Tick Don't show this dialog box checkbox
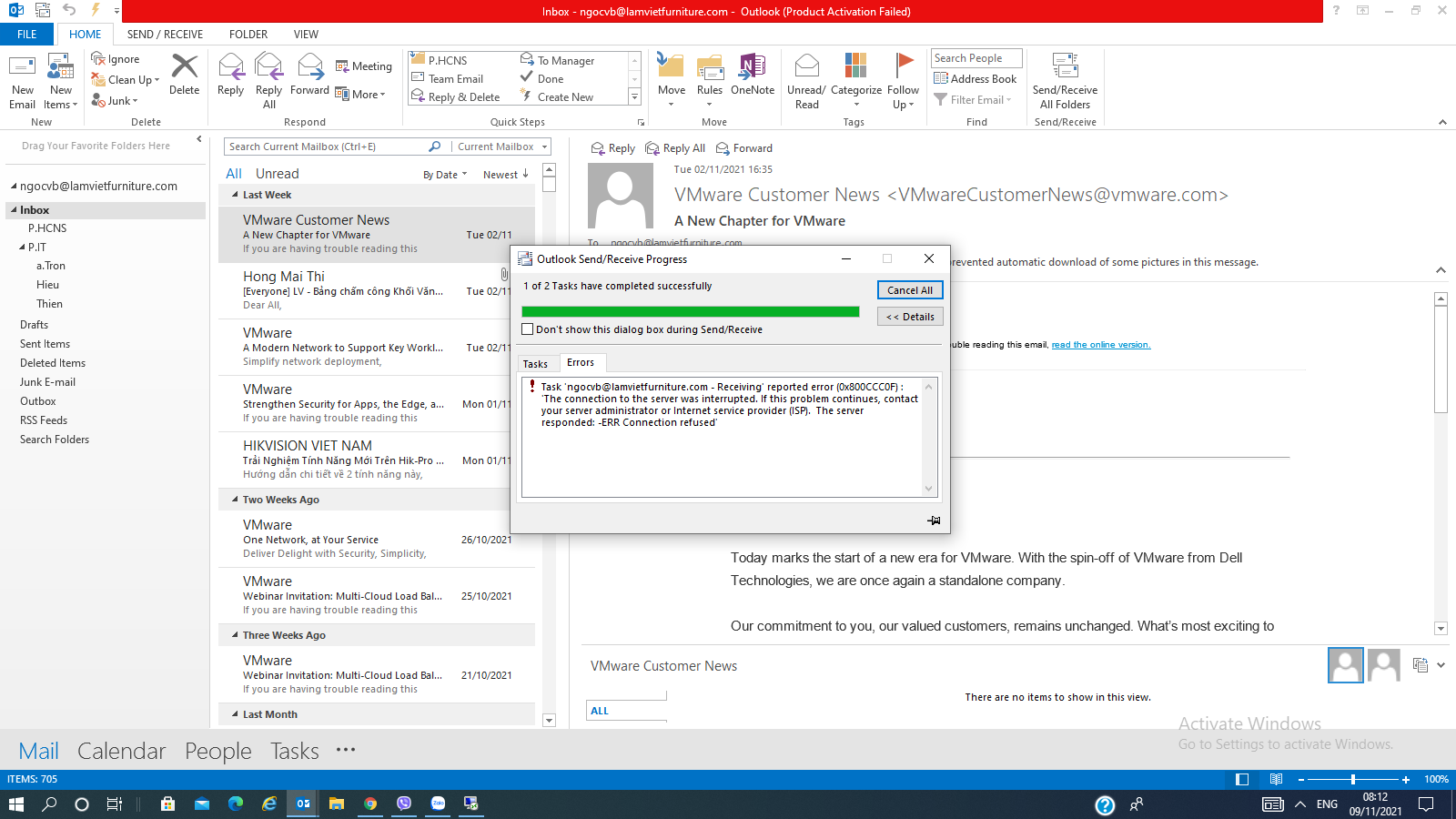The image size is (1456, 819). [x=527, y=329]
